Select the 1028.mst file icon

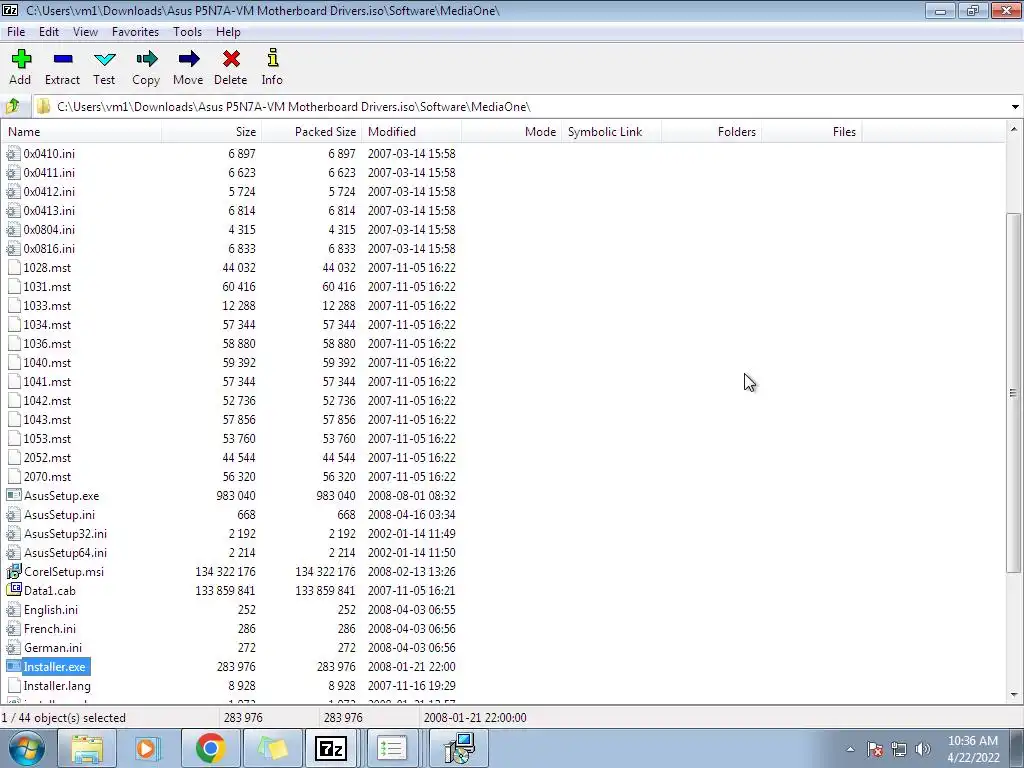click(14, 268)
